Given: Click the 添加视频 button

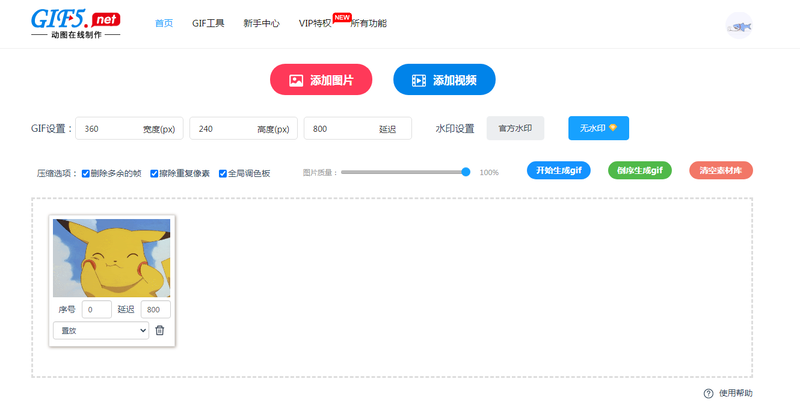Looking at the screenshot, I should (x=444, y=80).
